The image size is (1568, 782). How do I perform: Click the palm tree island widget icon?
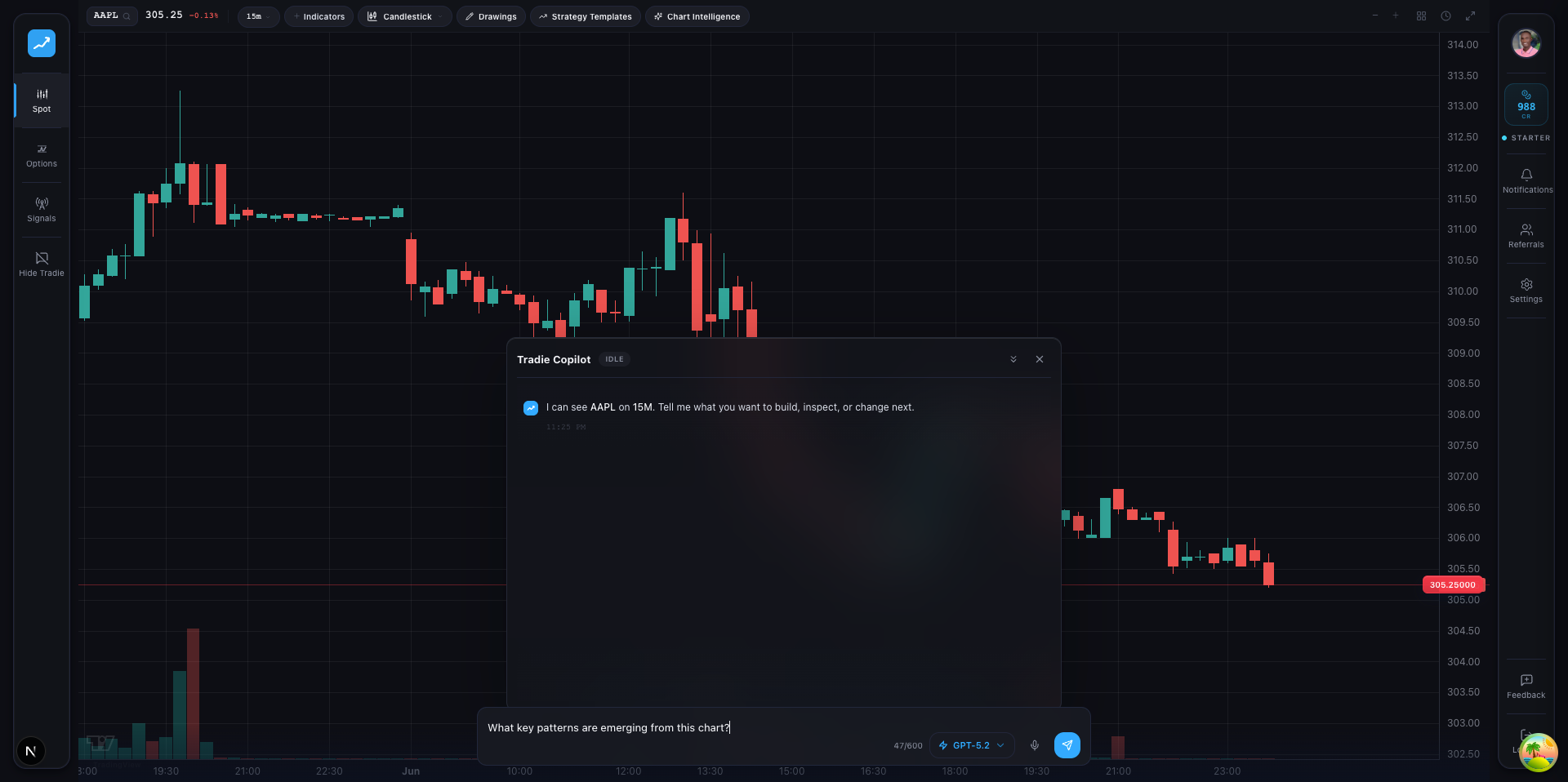pos(1538,753)
